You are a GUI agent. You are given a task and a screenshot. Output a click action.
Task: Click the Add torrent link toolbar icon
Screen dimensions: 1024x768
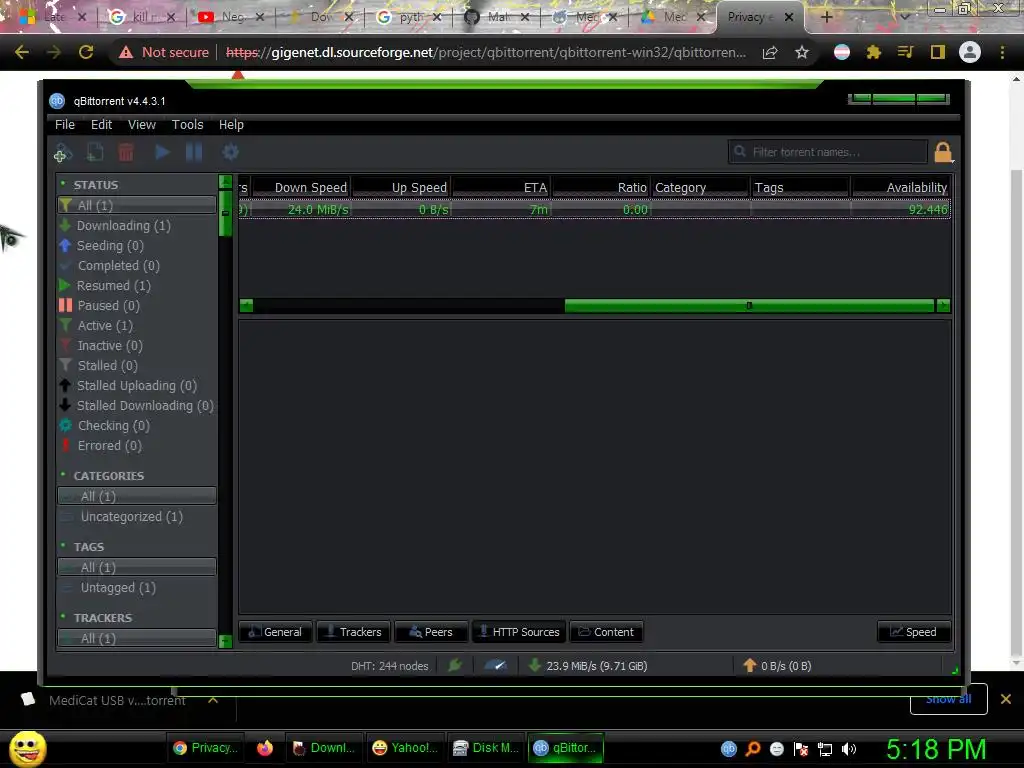(63, 153)
